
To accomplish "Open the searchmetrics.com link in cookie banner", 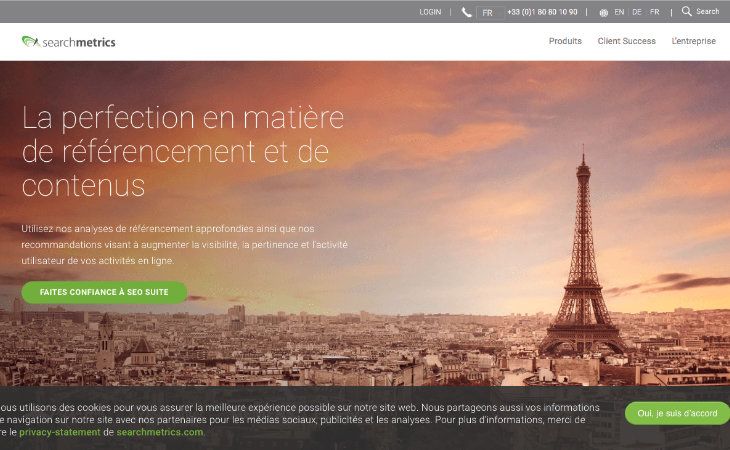I will [x=160, y=432].
